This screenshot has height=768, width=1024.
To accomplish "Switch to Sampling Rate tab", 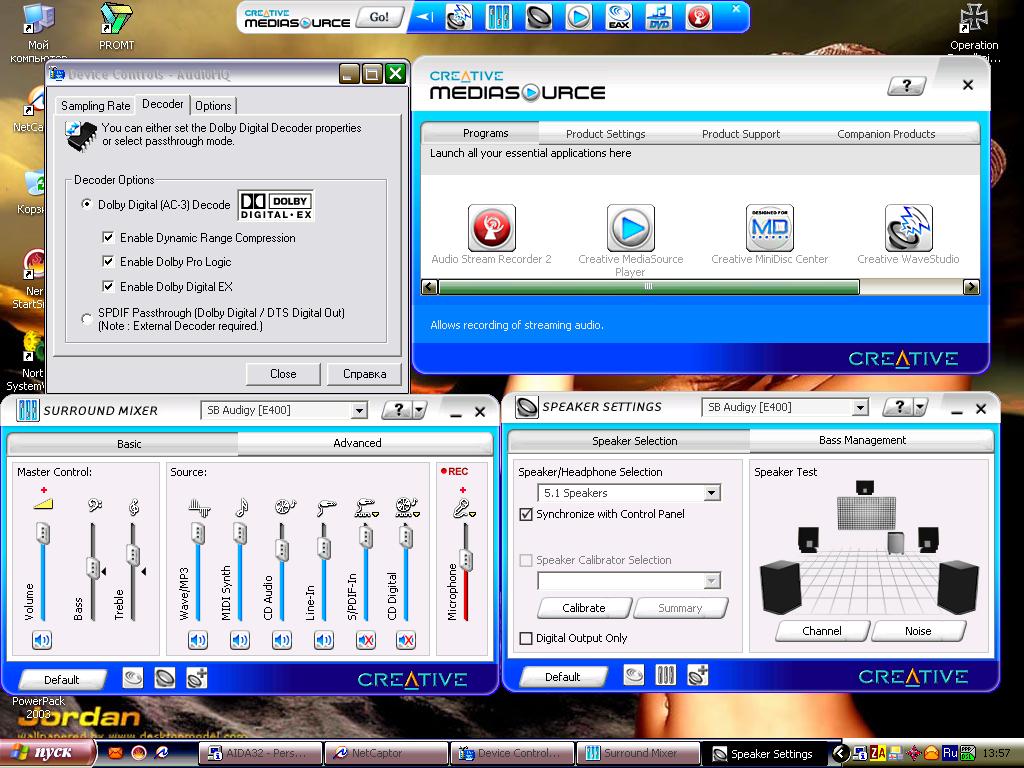I will pyautogui.click(x=95, y=106).
